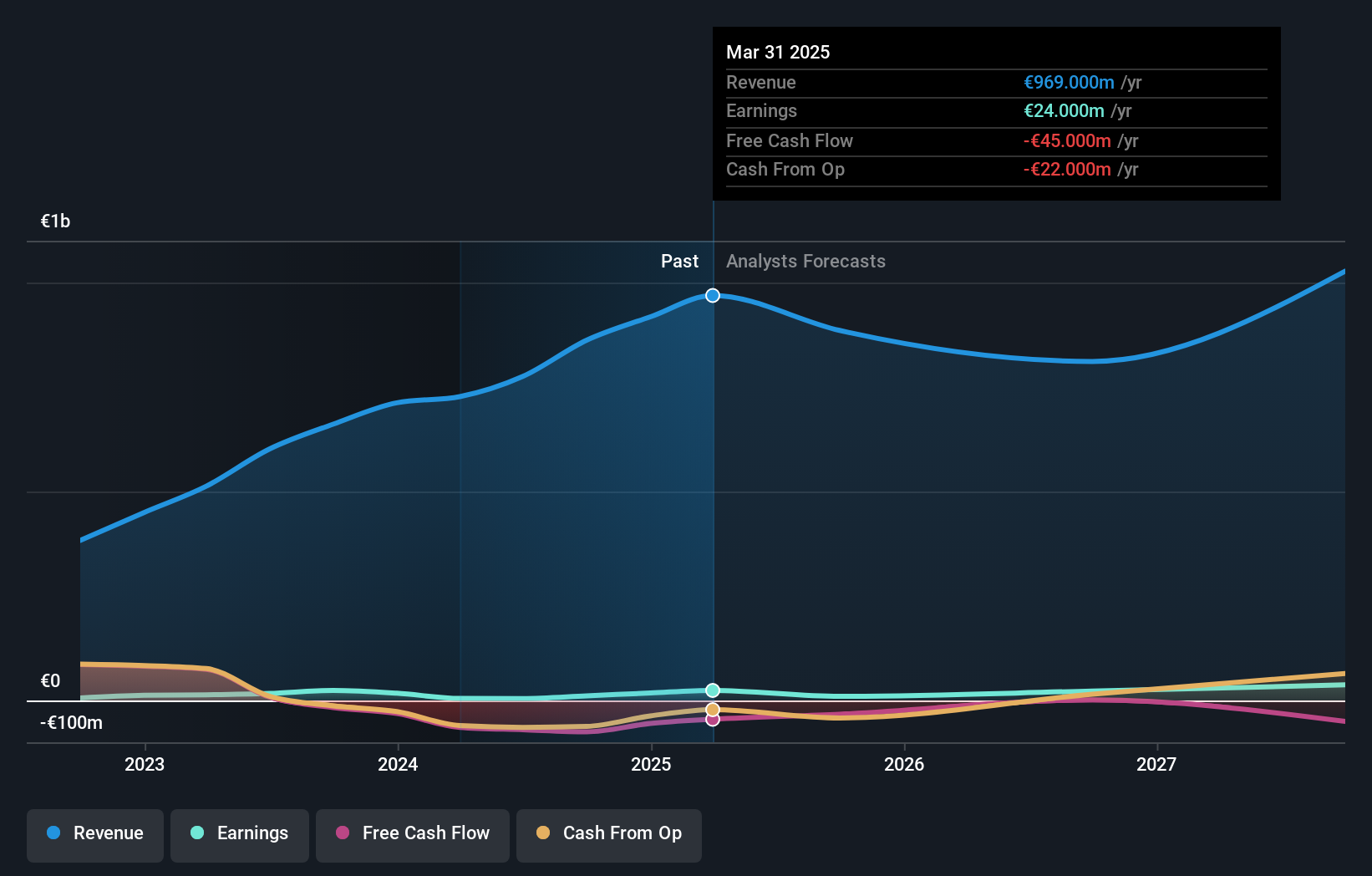Click the 2027 x-axis label
The width and height of the screenshot is (1372, 876).
(1156, 764)
